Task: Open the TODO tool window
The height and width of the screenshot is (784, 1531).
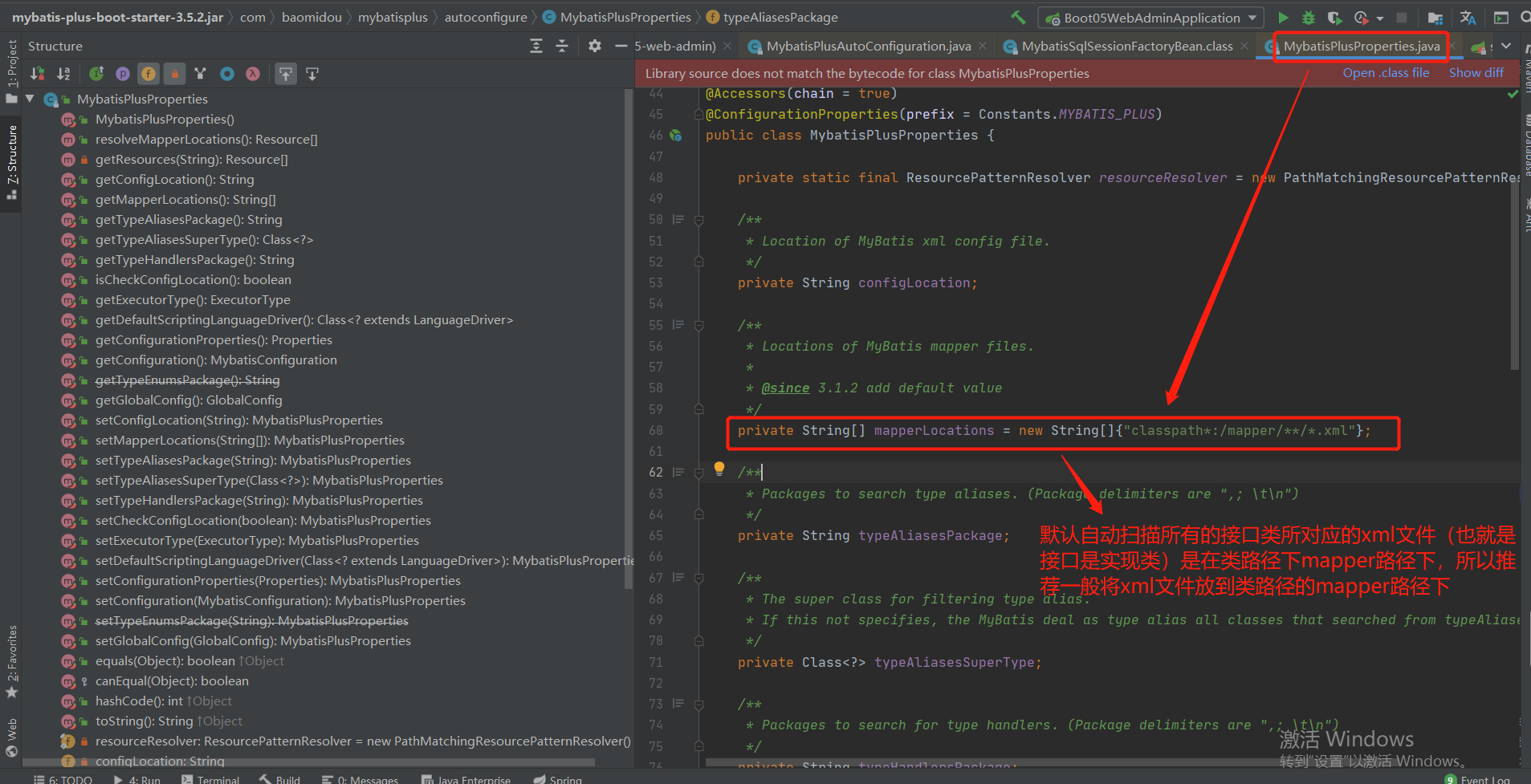Action: pyautogui.click(x=63, y=779)
